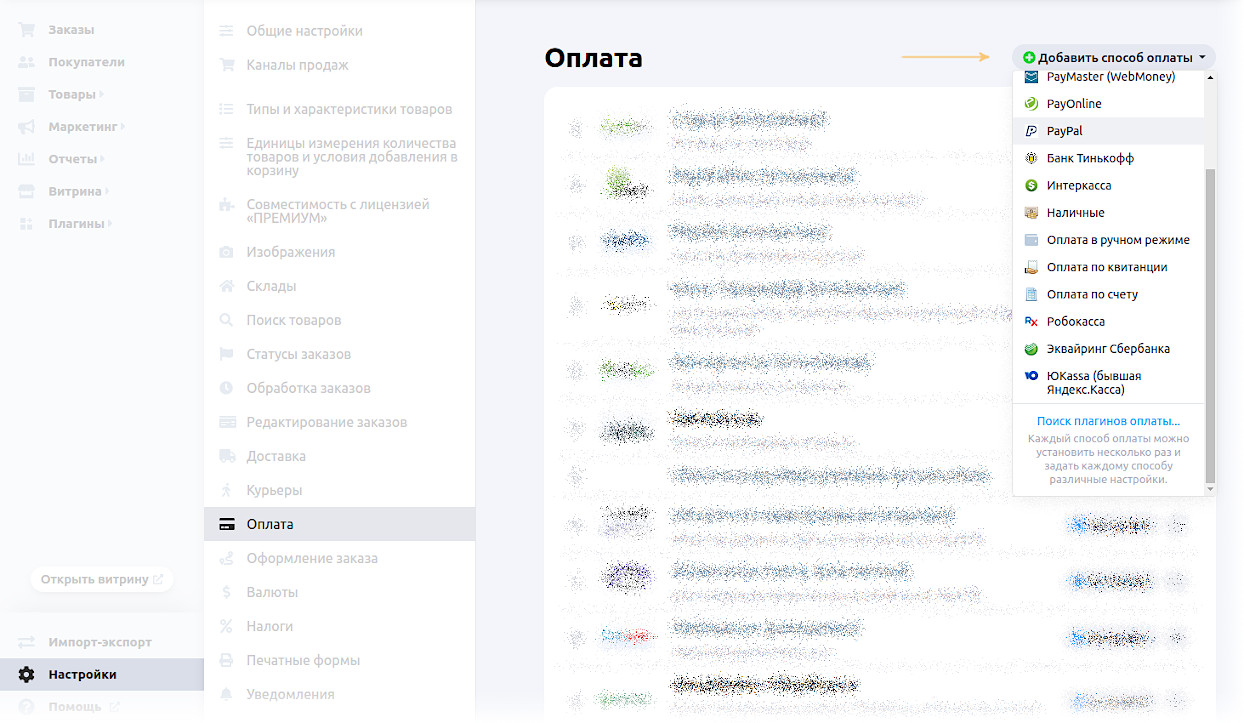Click the Tinkoff Bank icon
The width and height of the screenshot is (1244, 723).
tap(1031, 158)
